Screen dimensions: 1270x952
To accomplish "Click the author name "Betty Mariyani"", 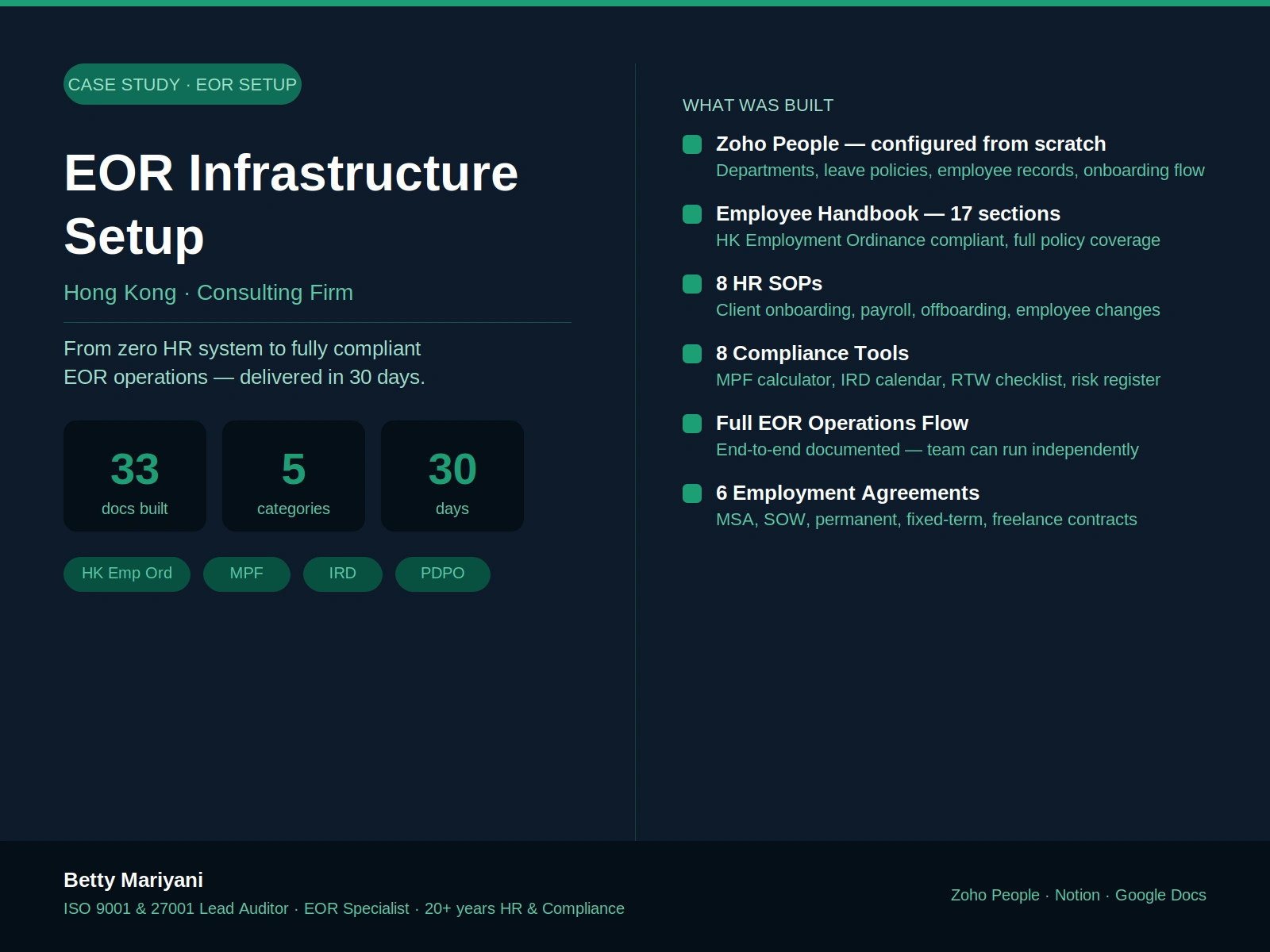I will tap(133, 880).
